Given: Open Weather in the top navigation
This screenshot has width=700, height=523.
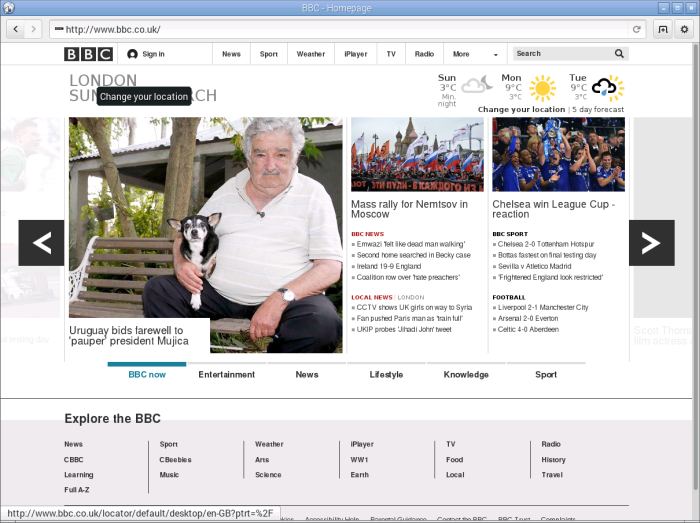Looking at the screenshot, I should (311, 54).
